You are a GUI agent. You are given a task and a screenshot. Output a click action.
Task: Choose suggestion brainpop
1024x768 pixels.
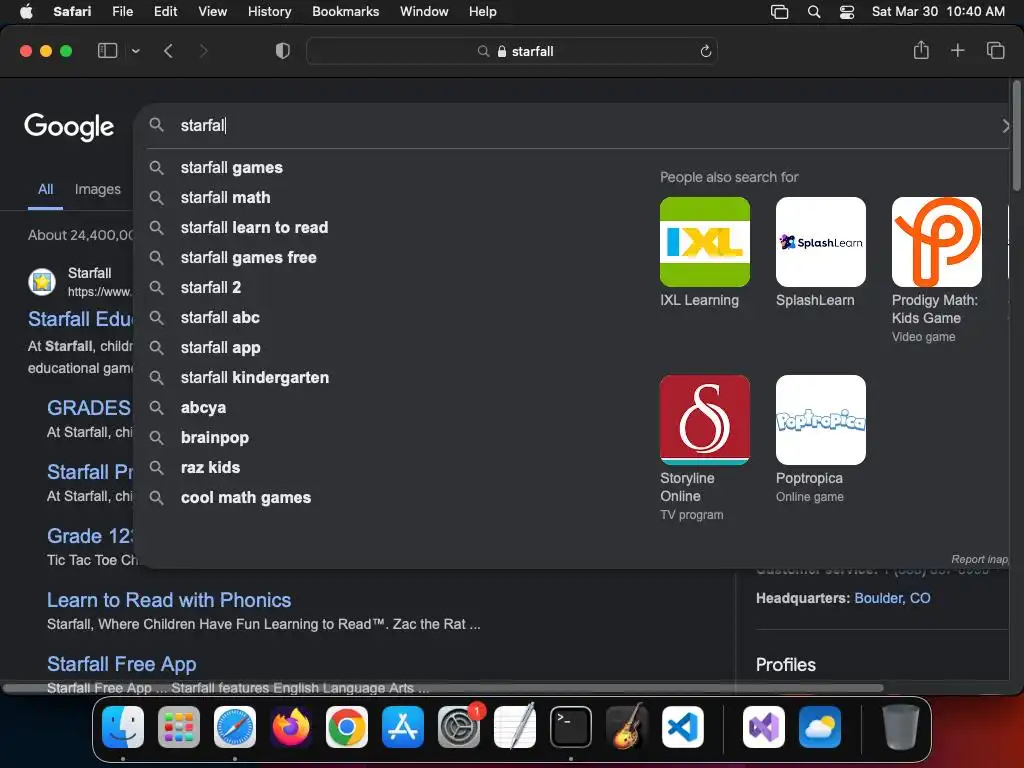[215, 438]
